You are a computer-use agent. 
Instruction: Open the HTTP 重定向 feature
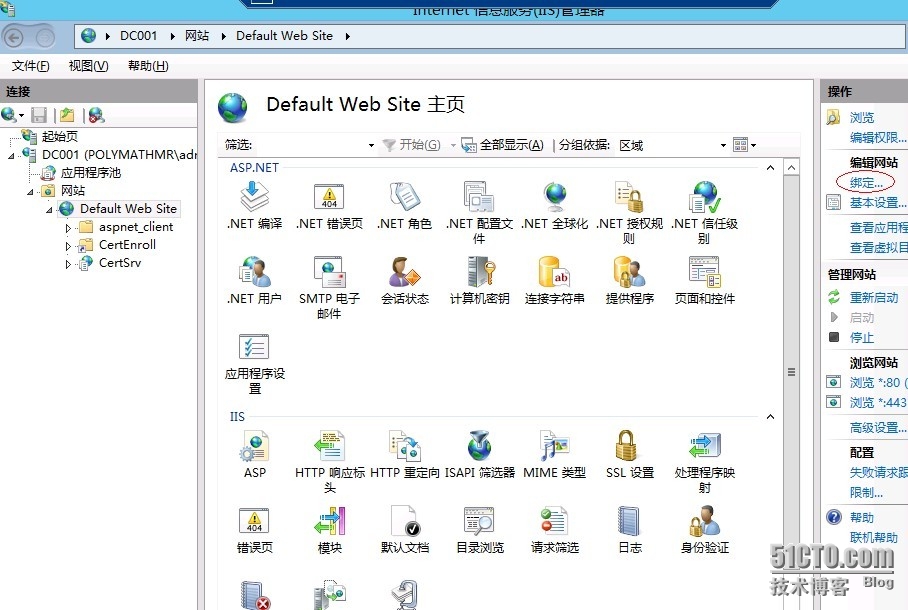[x=404, y=454]
